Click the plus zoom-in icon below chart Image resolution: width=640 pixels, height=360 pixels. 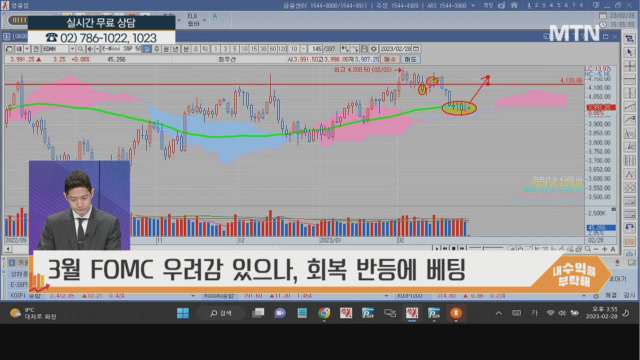tap(604, 249)
